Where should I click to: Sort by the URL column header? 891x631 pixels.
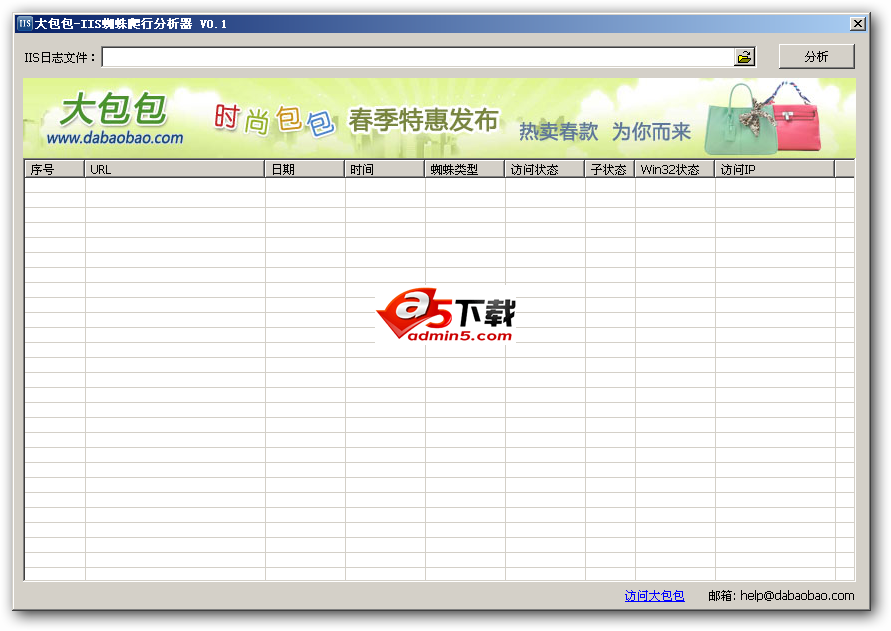coord(174,169)
